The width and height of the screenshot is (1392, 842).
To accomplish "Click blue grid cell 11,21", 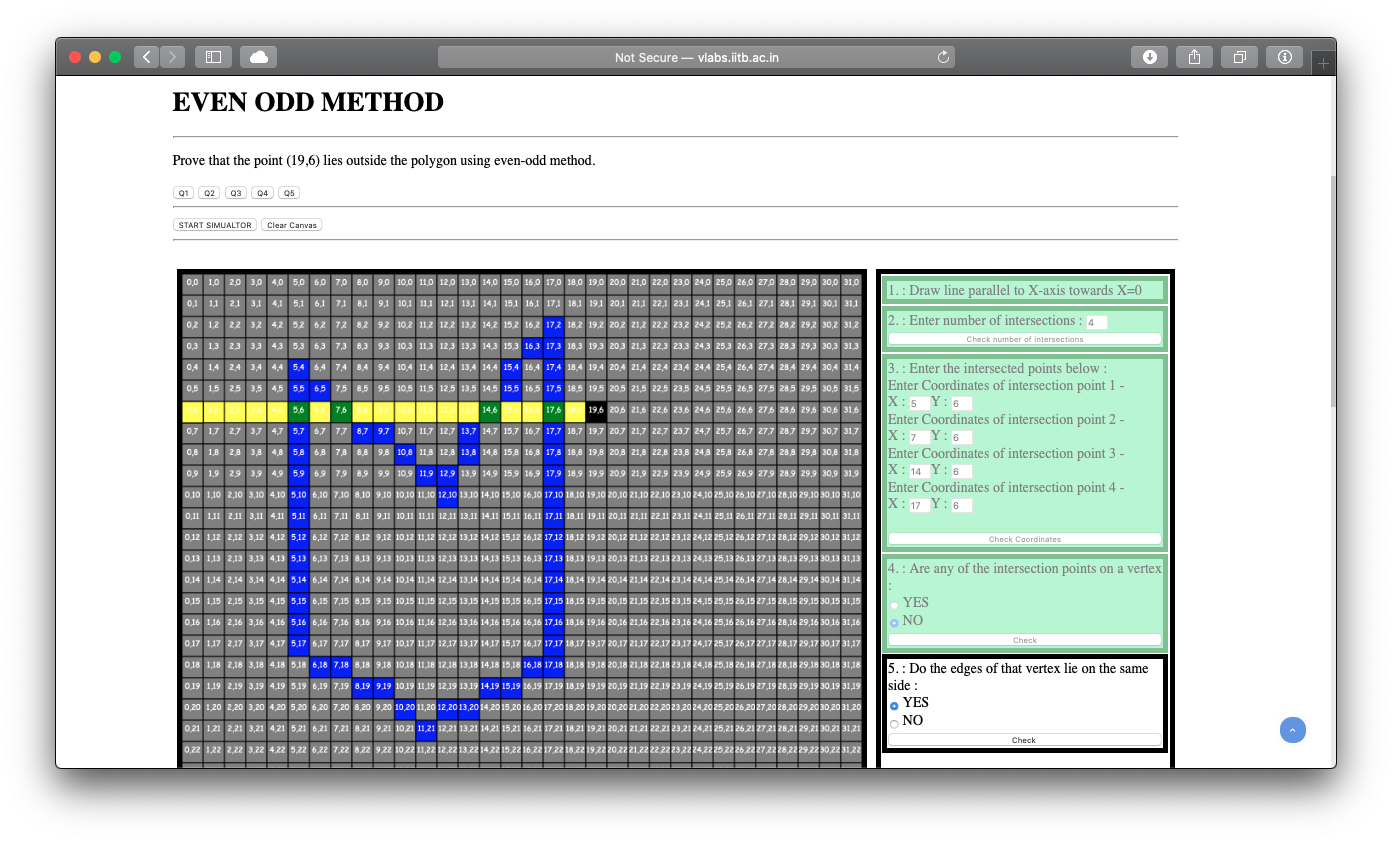I will (x=426, y=728).
